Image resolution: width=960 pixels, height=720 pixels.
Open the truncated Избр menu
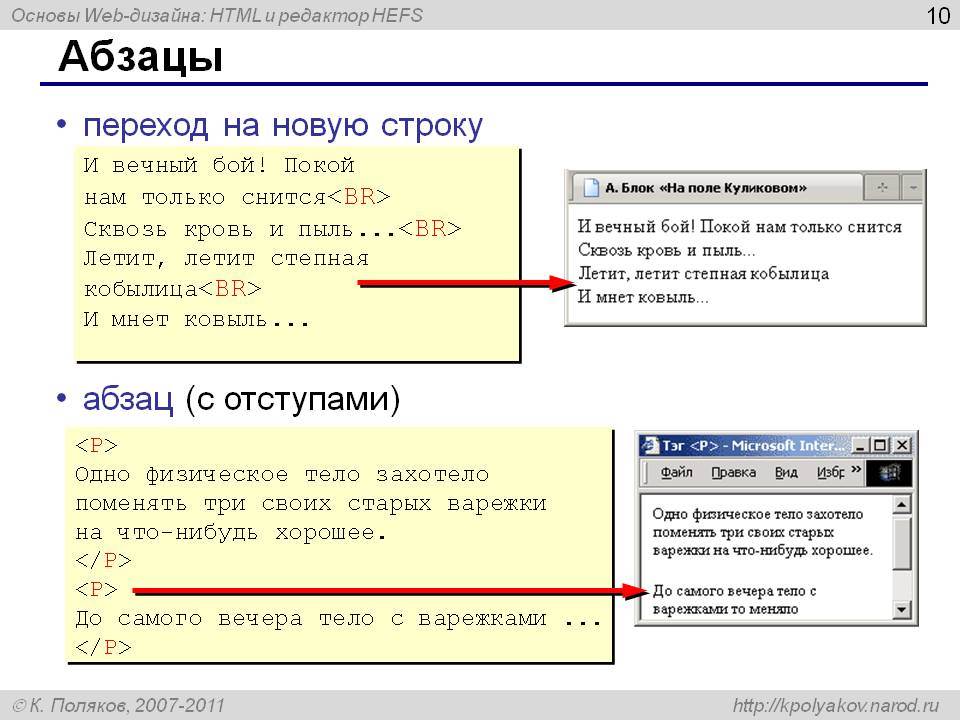tap(830, 473)
